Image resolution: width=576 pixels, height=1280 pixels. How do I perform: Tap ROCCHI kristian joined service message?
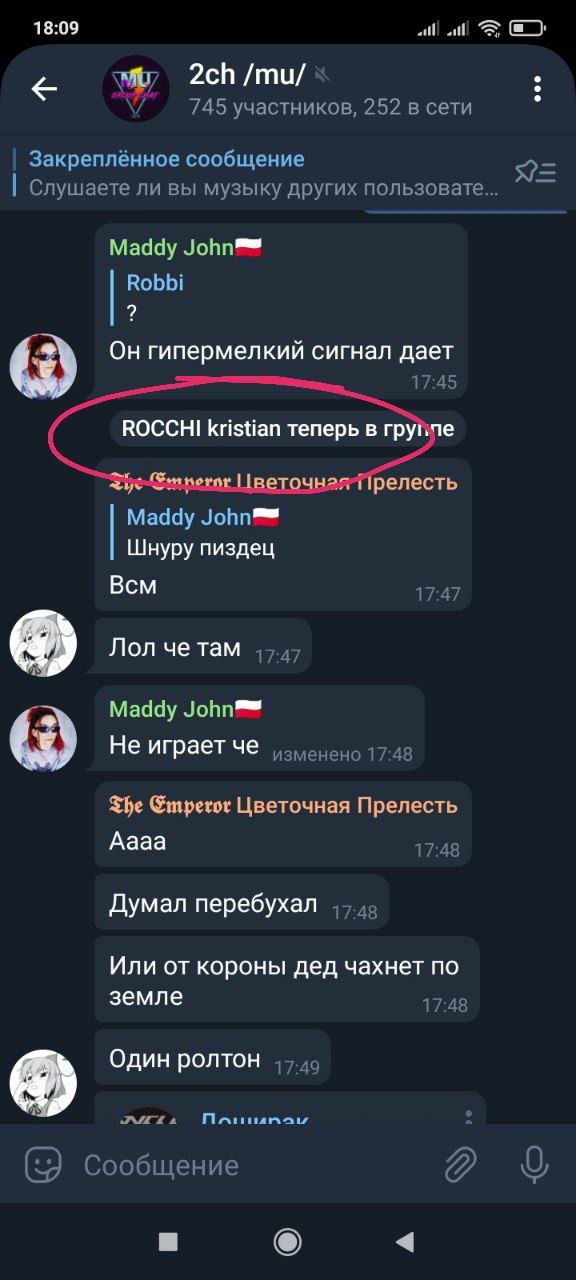pos(288,429)
